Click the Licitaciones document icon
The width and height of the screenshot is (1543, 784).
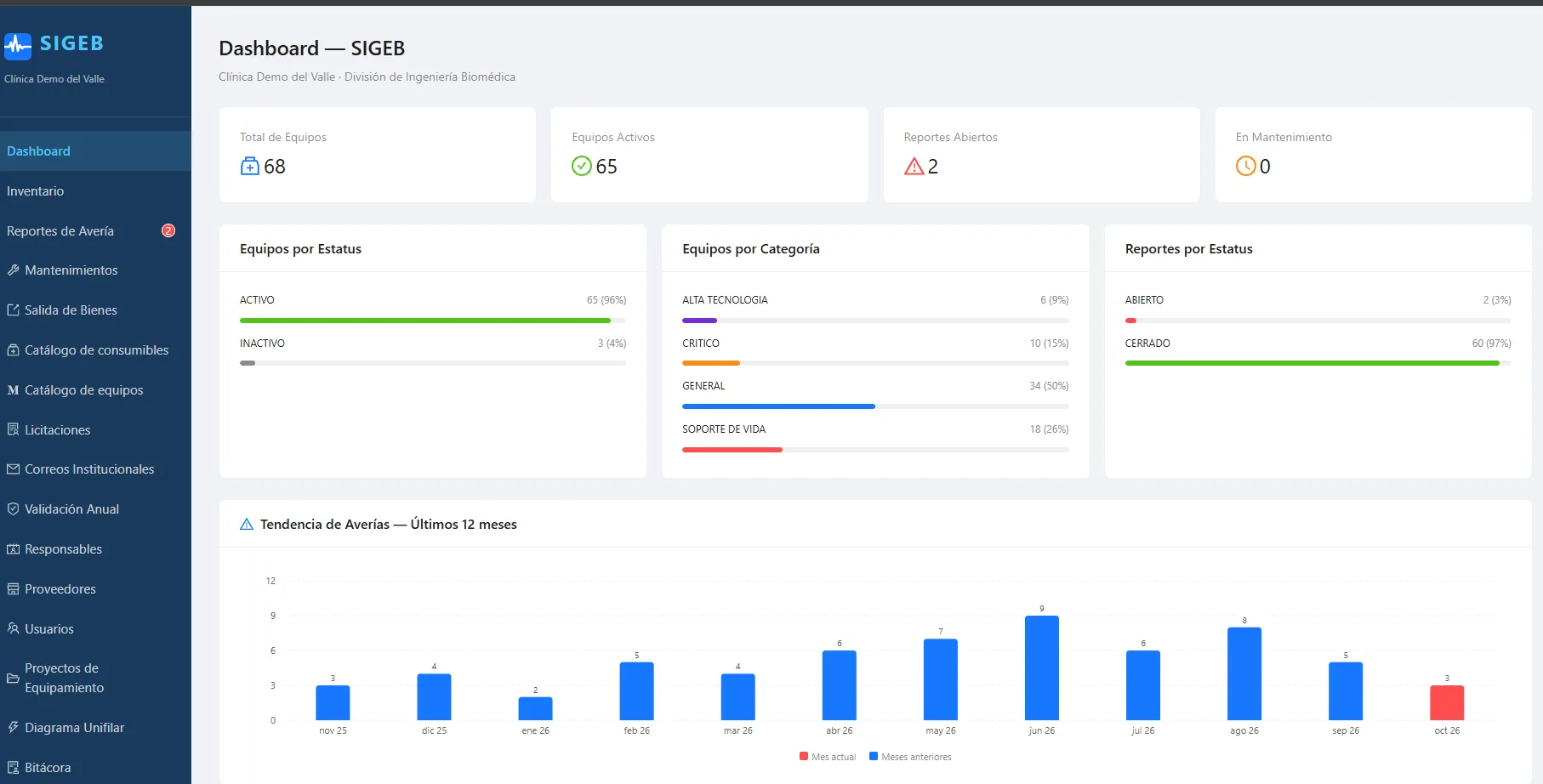[x=13, y=430]
